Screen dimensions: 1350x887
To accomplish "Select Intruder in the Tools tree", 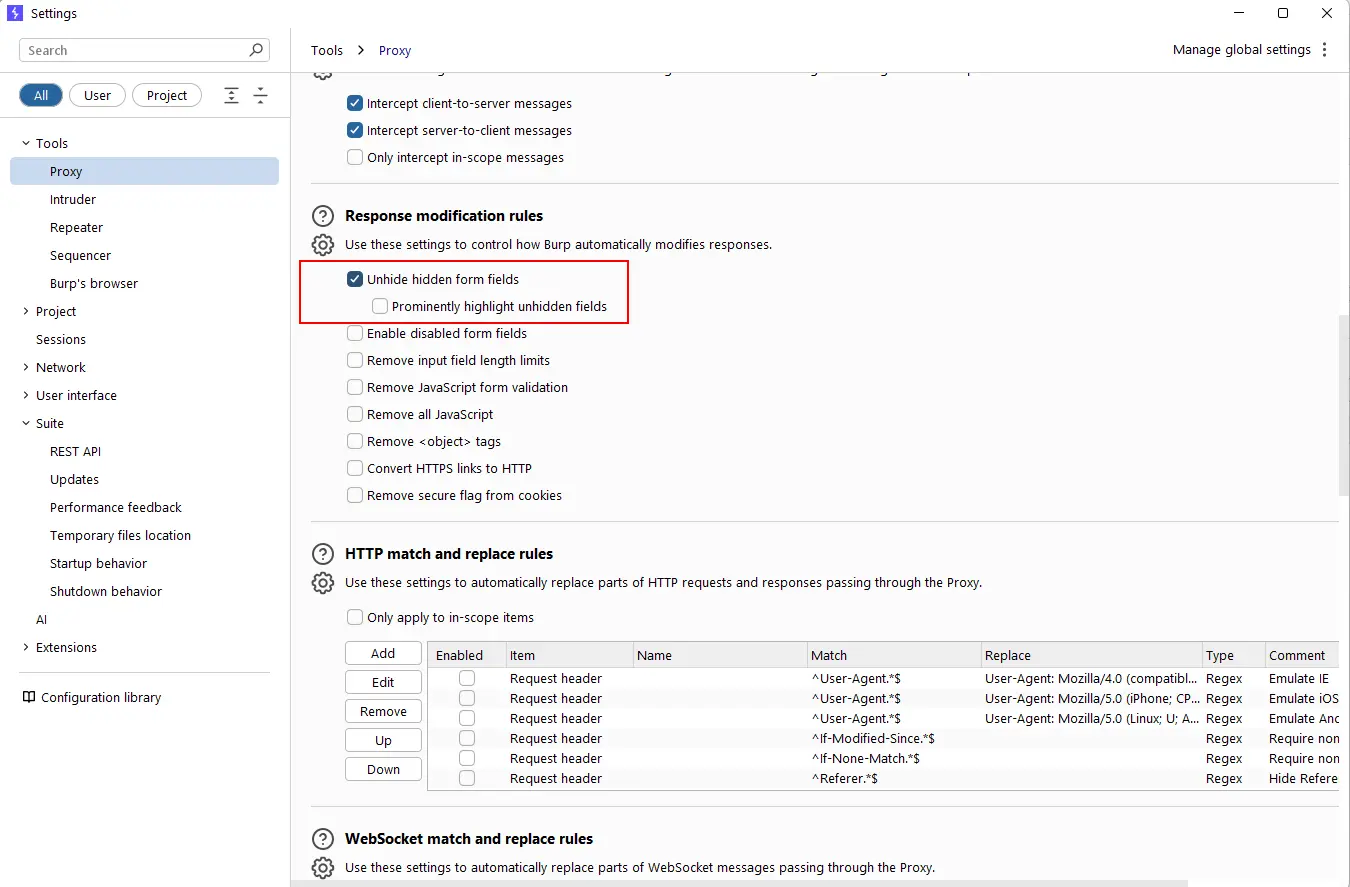I will point(73,200).
